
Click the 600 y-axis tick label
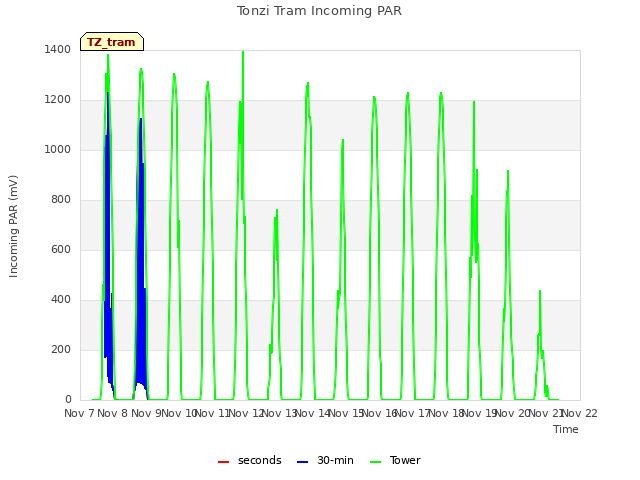pos(61,250)
